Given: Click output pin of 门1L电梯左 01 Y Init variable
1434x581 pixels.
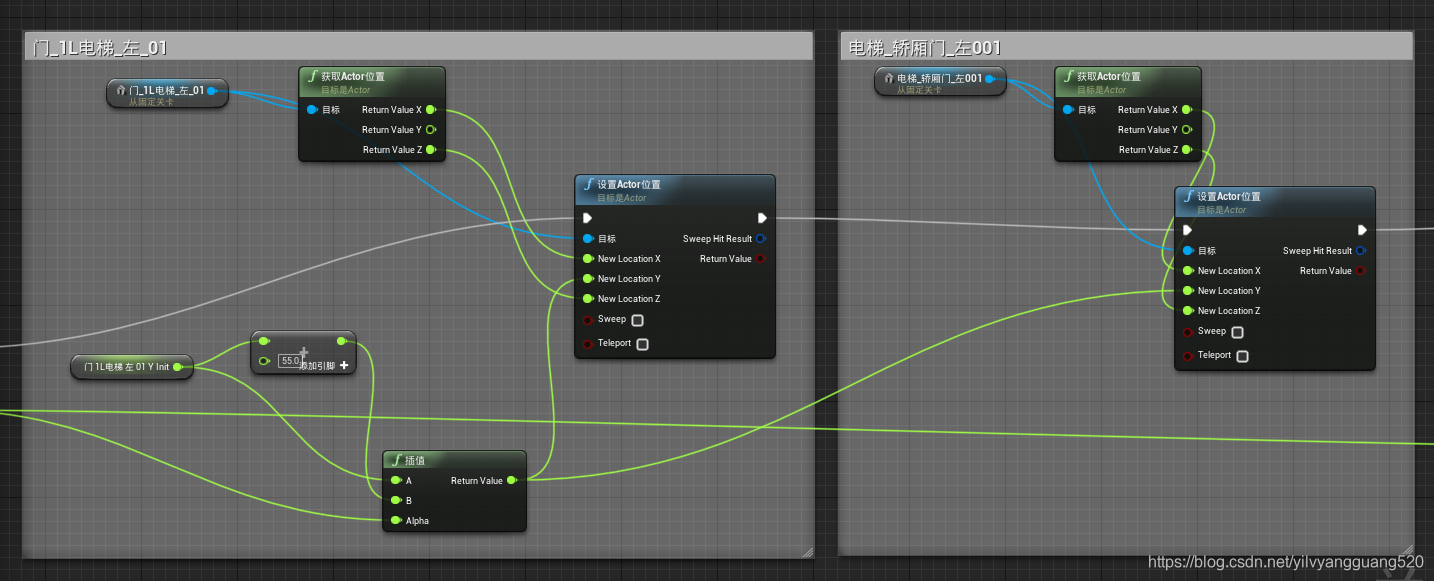Looking at the screenshot, I should [x=178, y=367].
